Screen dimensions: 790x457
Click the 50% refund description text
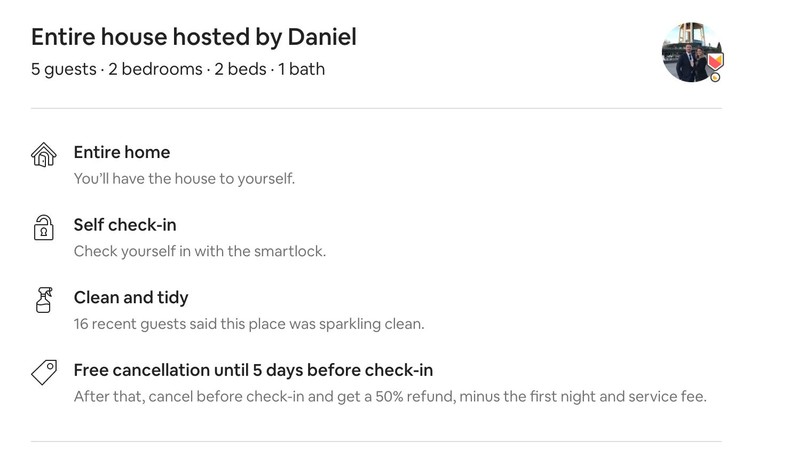[x=390, y=397]
